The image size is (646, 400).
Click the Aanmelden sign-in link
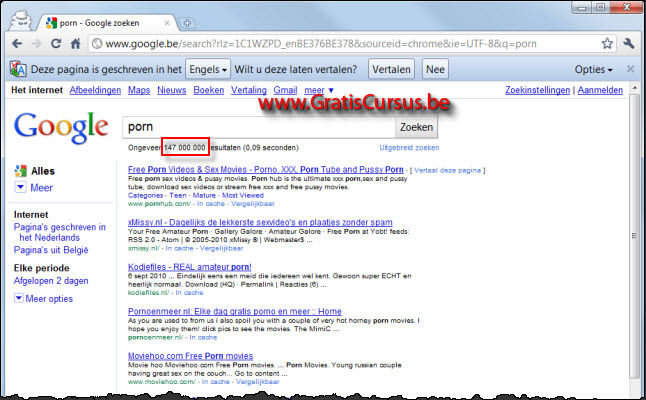coord(600,90)
